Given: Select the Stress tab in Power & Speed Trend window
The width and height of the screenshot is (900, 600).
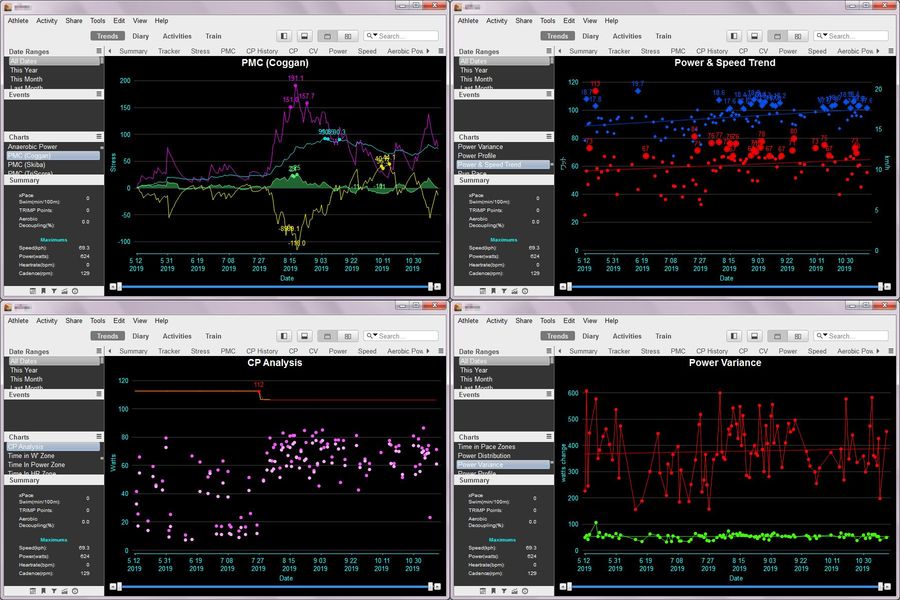Looking at the screenshot, I should 650,51.
